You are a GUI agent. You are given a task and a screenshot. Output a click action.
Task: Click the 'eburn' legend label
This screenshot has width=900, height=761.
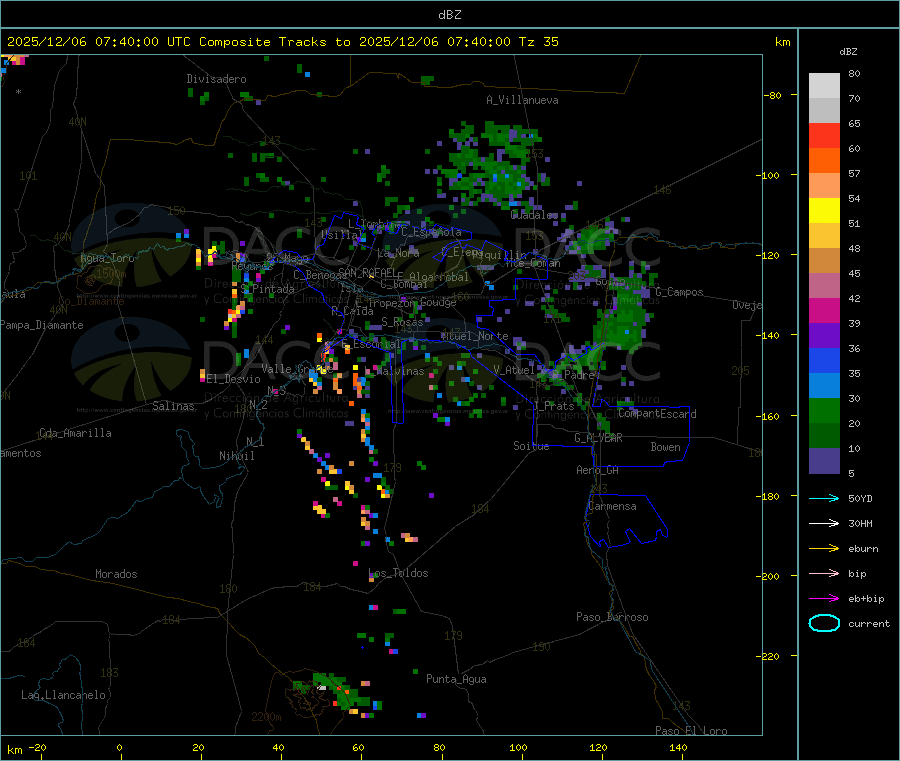863,548
